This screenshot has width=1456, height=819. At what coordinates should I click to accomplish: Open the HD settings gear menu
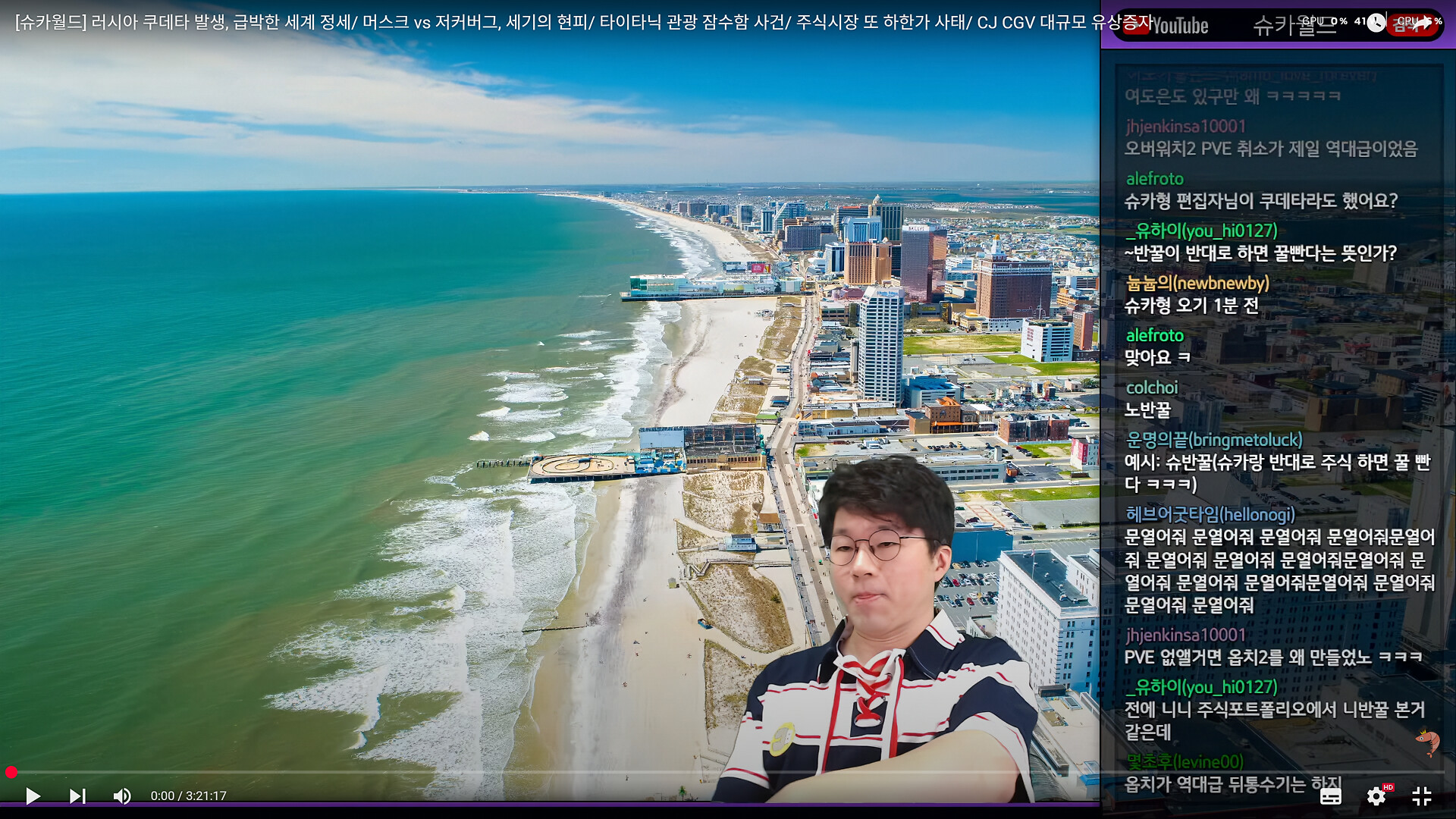[1376, 796]
